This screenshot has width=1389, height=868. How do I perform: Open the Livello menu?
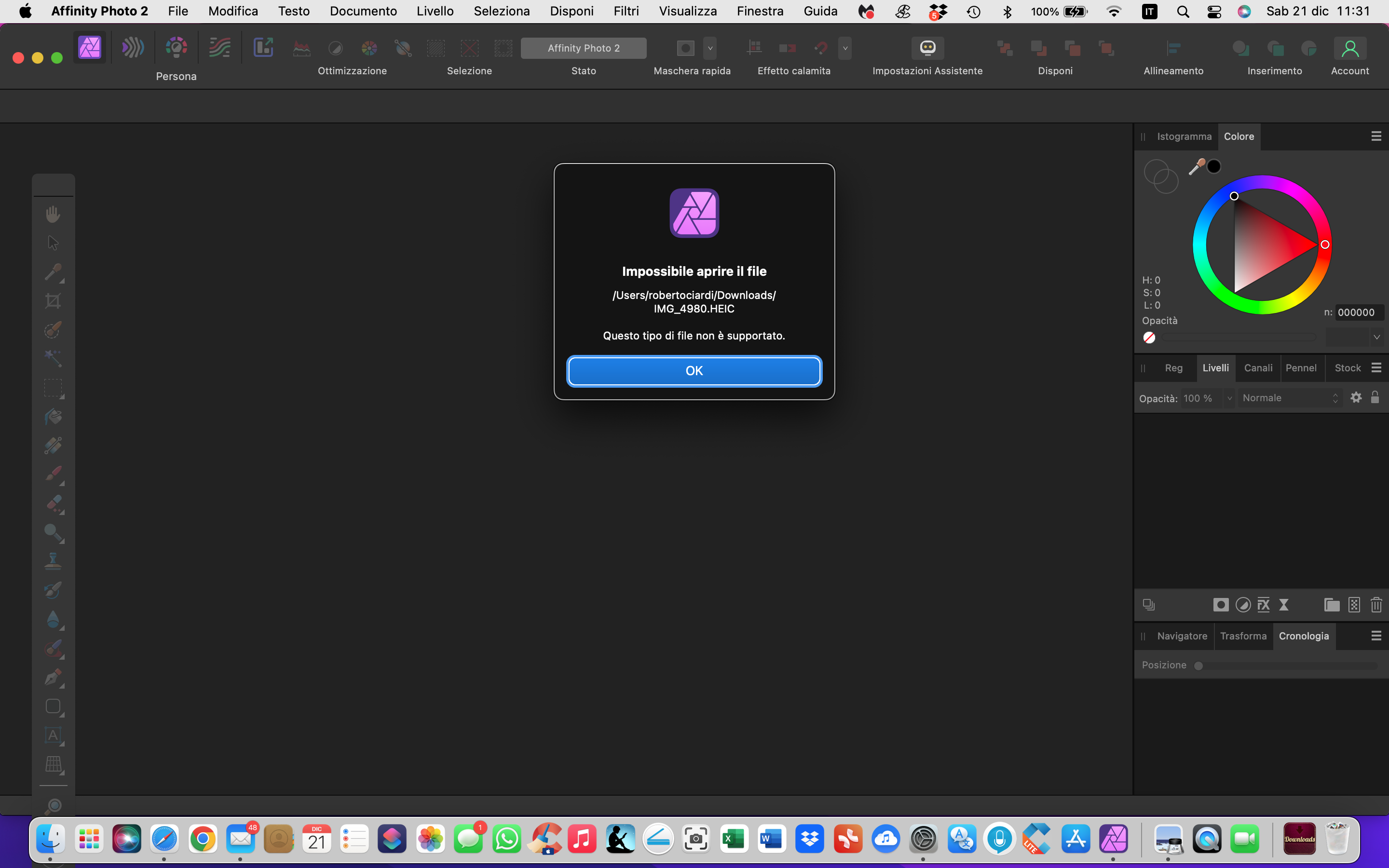pyautogui.click(x=435, y=11)
